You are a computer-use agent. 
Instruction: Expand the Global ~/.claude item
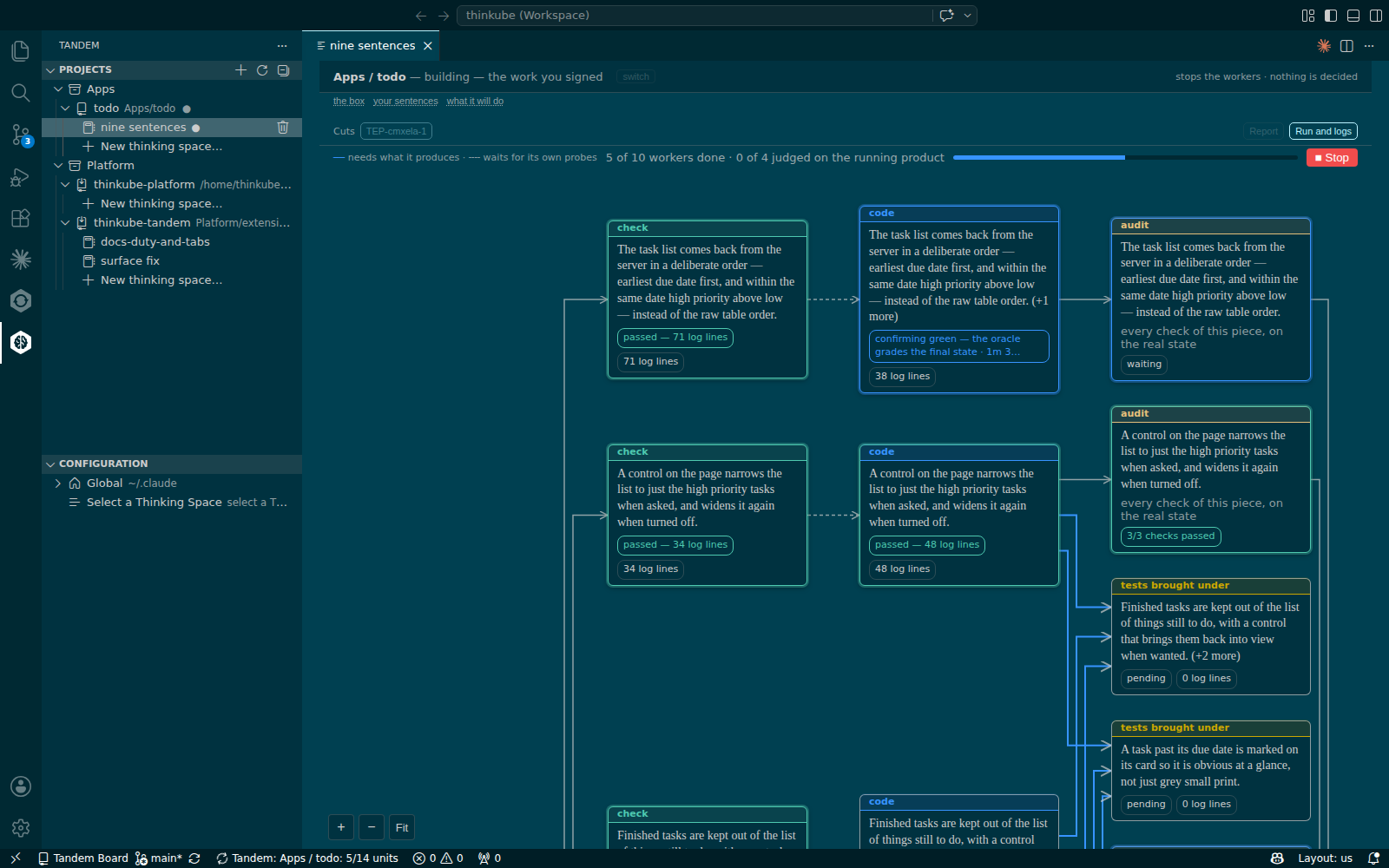click(58, 483)
